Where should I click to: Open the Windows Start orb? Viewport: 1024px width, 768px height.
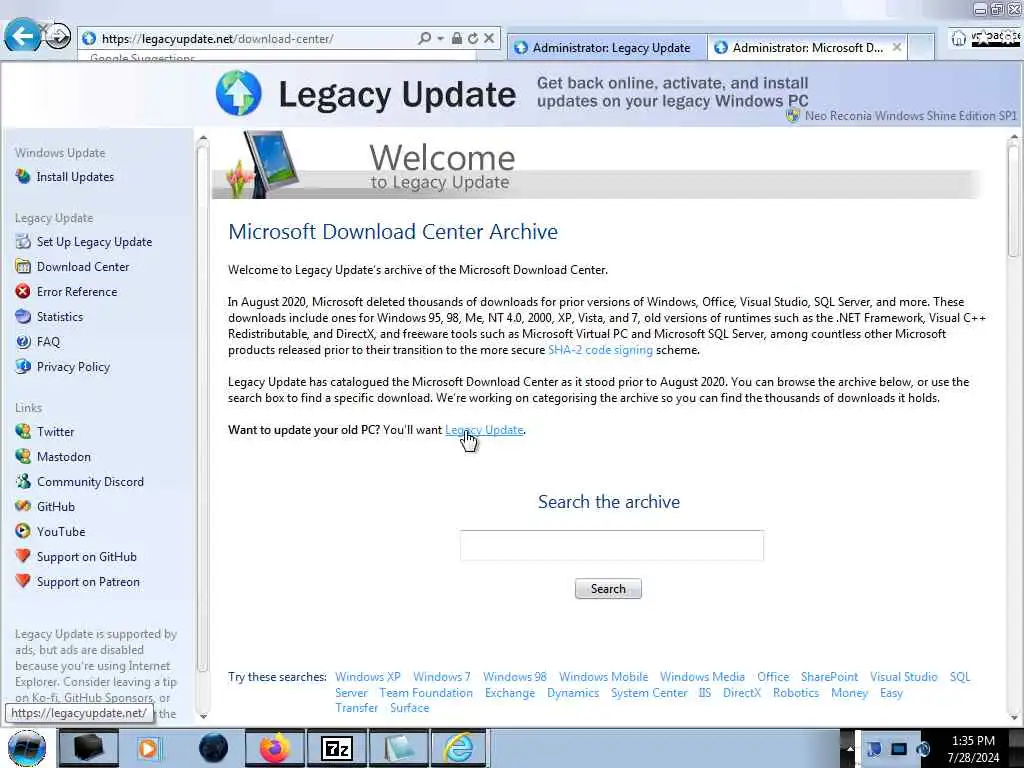(x=27, y=748)
